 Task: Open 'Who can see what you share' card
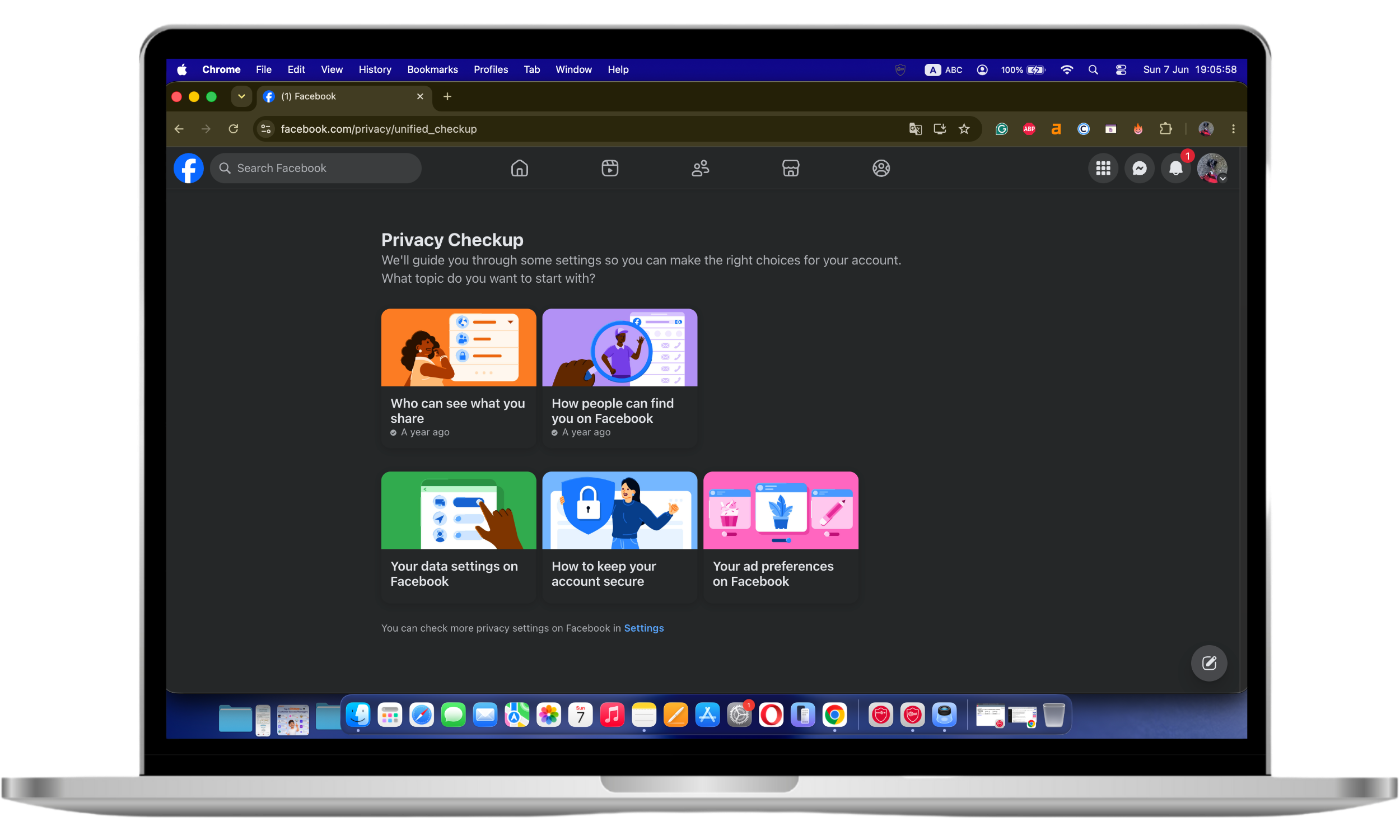tap(459, 377)
